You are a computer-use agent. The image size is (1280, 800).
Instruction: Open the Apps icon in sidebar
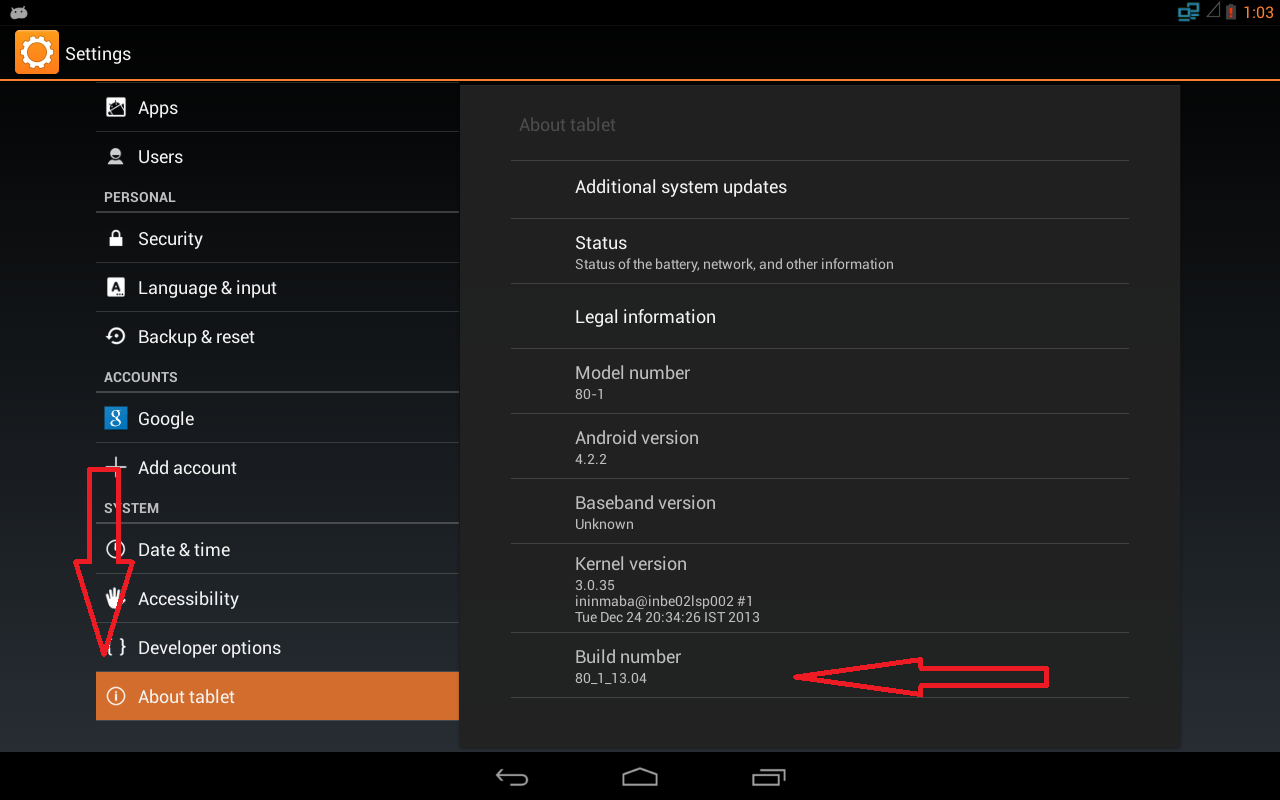(116, 107)
